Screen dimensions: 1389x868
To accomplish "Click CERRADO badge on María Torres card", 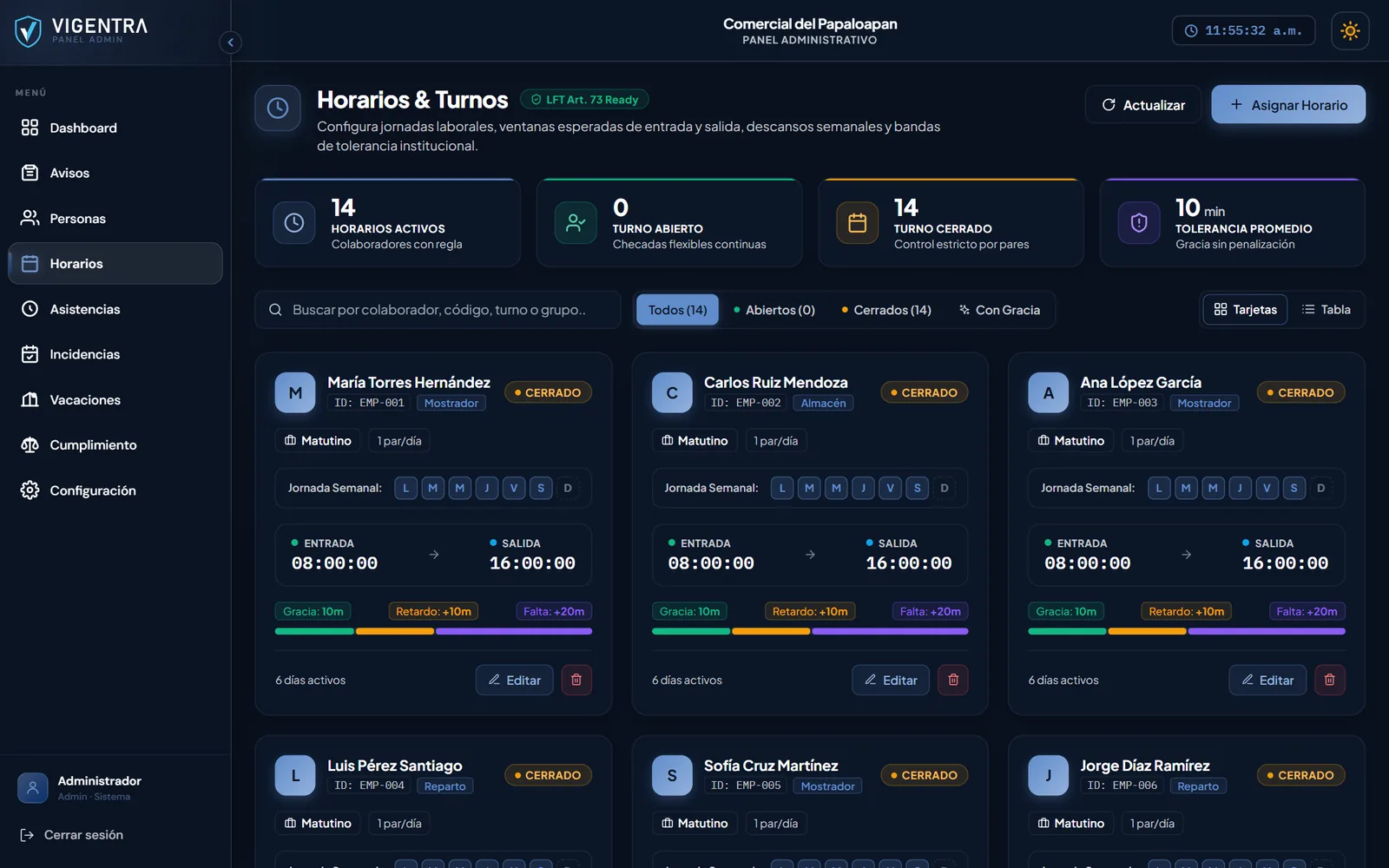I will pyautogui.click(x=548, y=392).
